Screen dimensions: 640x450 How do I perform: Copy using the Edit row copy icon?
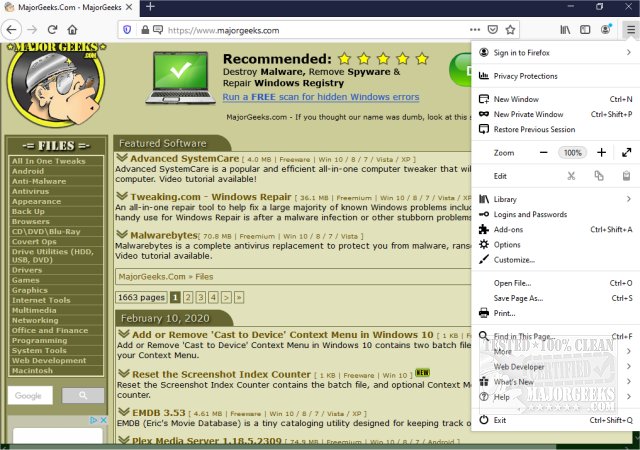(x=599, y=176)
